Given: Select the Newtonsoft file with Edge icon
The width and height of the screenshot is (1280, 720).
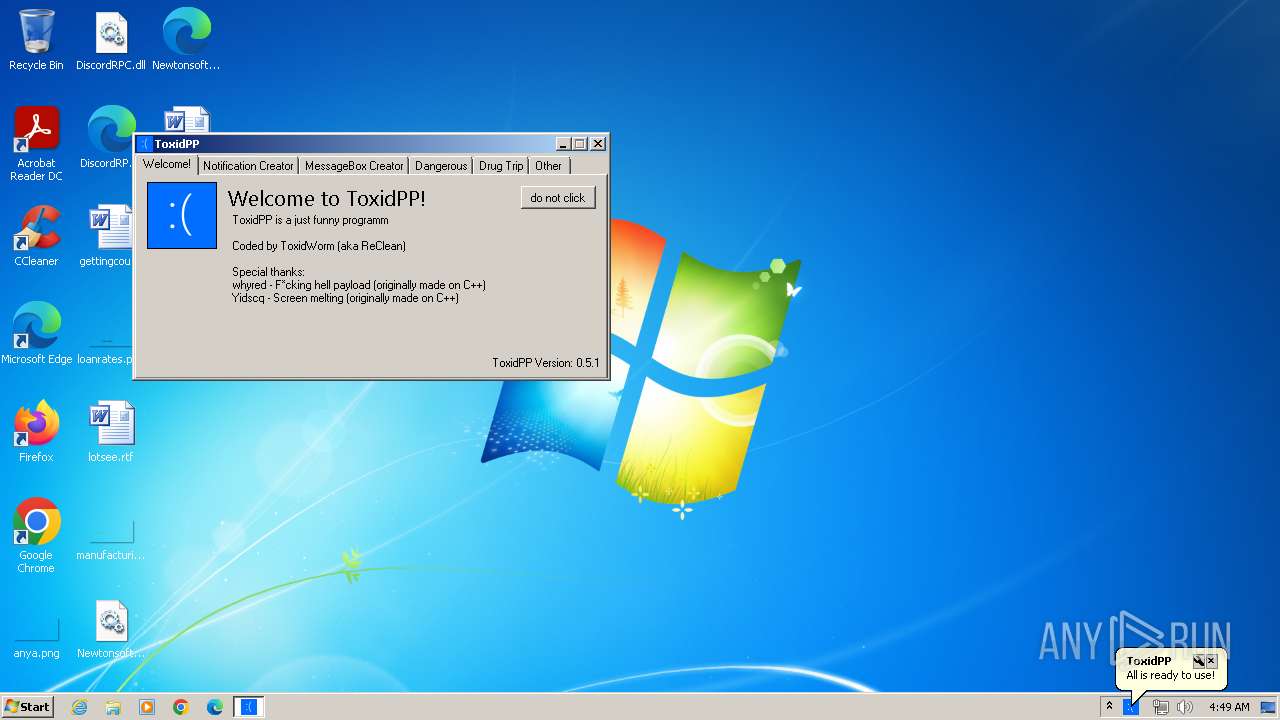Looking at the screenshot, I should 186,40.
